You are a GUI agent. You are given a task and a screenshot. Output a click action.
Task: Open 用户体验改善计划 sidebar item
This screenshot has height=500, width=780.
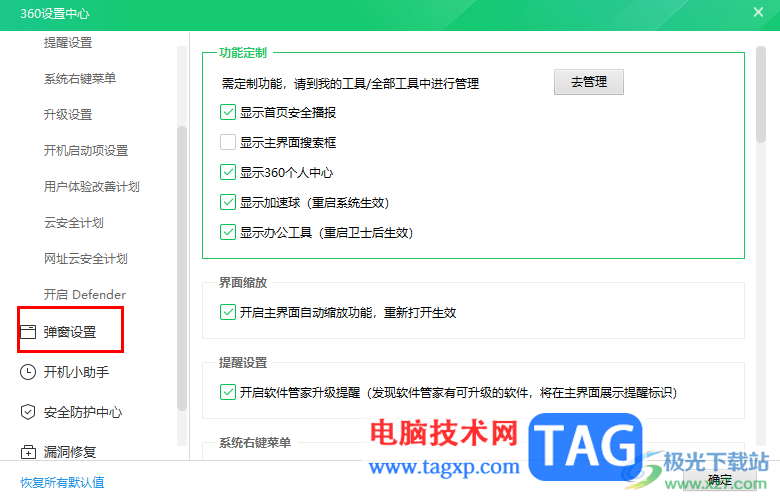(x=92, y=187)
